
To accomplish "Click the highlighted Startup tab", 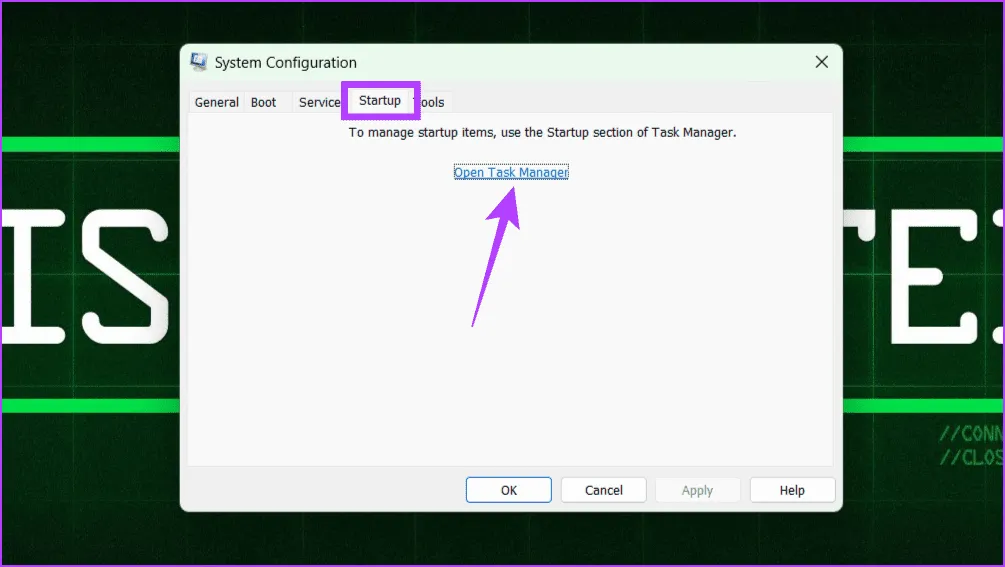I will coord(380,101).
